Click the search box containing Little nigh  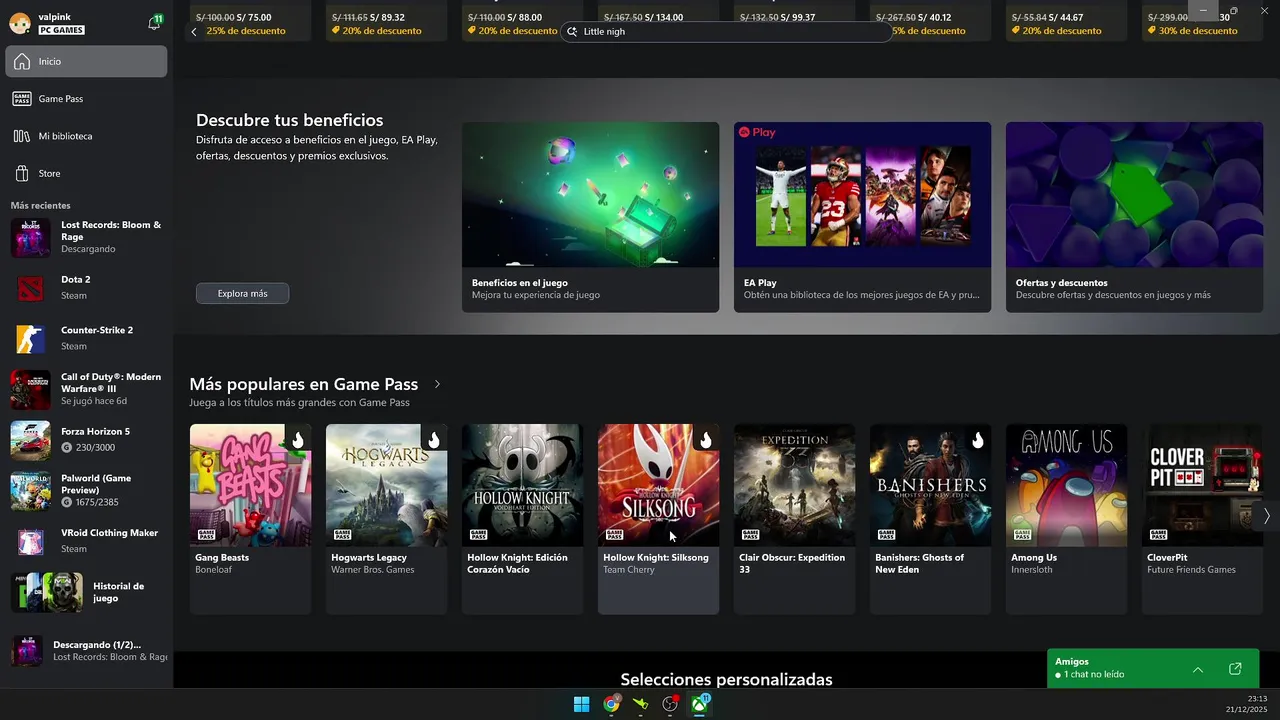pos(726,31)
